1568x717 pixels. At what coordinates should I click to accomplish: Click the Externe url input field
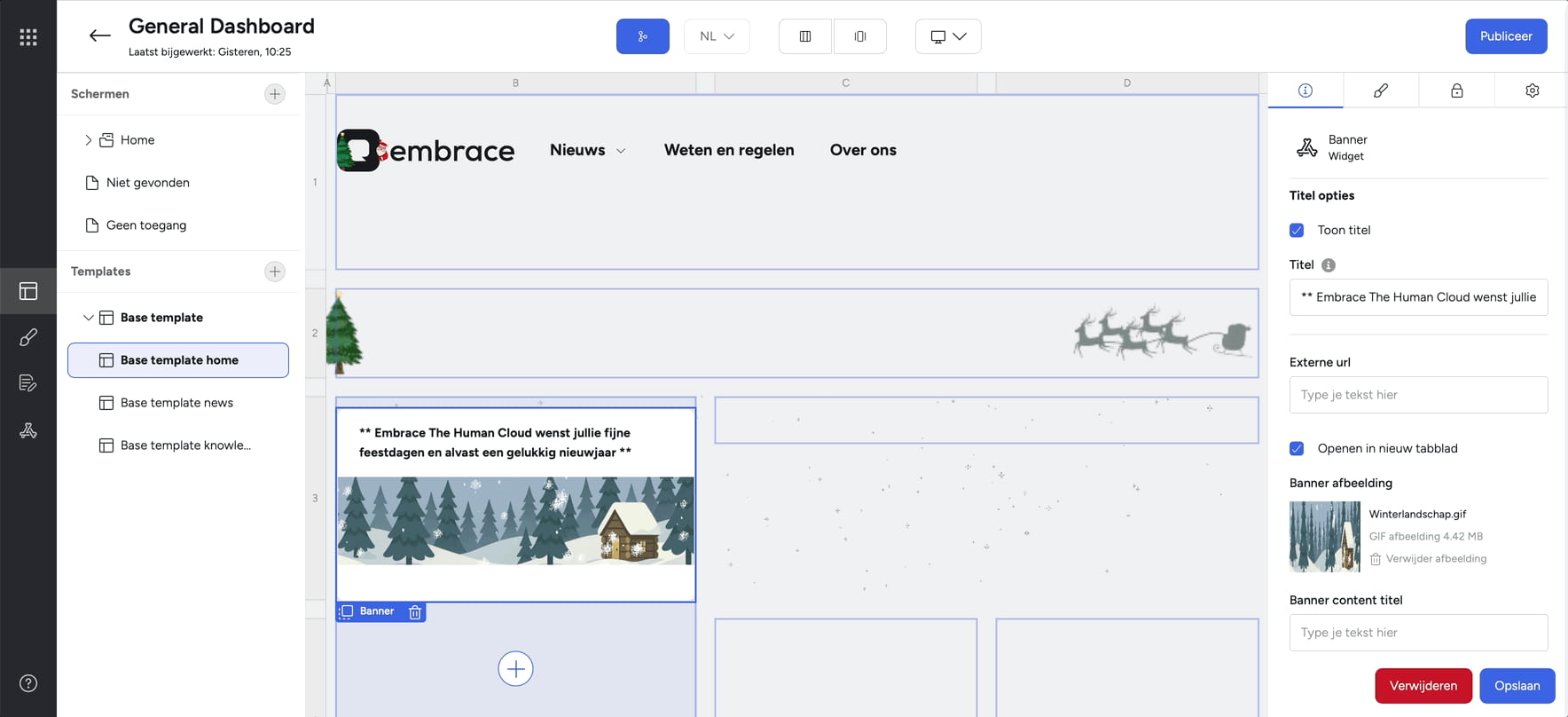tap(1419, 395)
